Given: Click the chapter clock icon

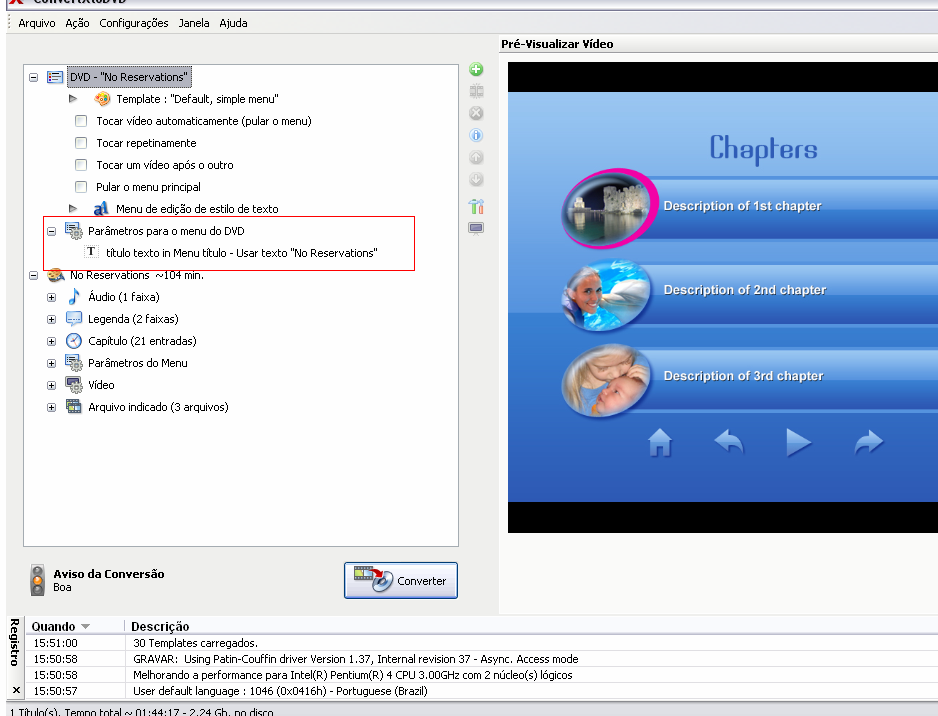Looking at the screenshot, I should (74, 341).
